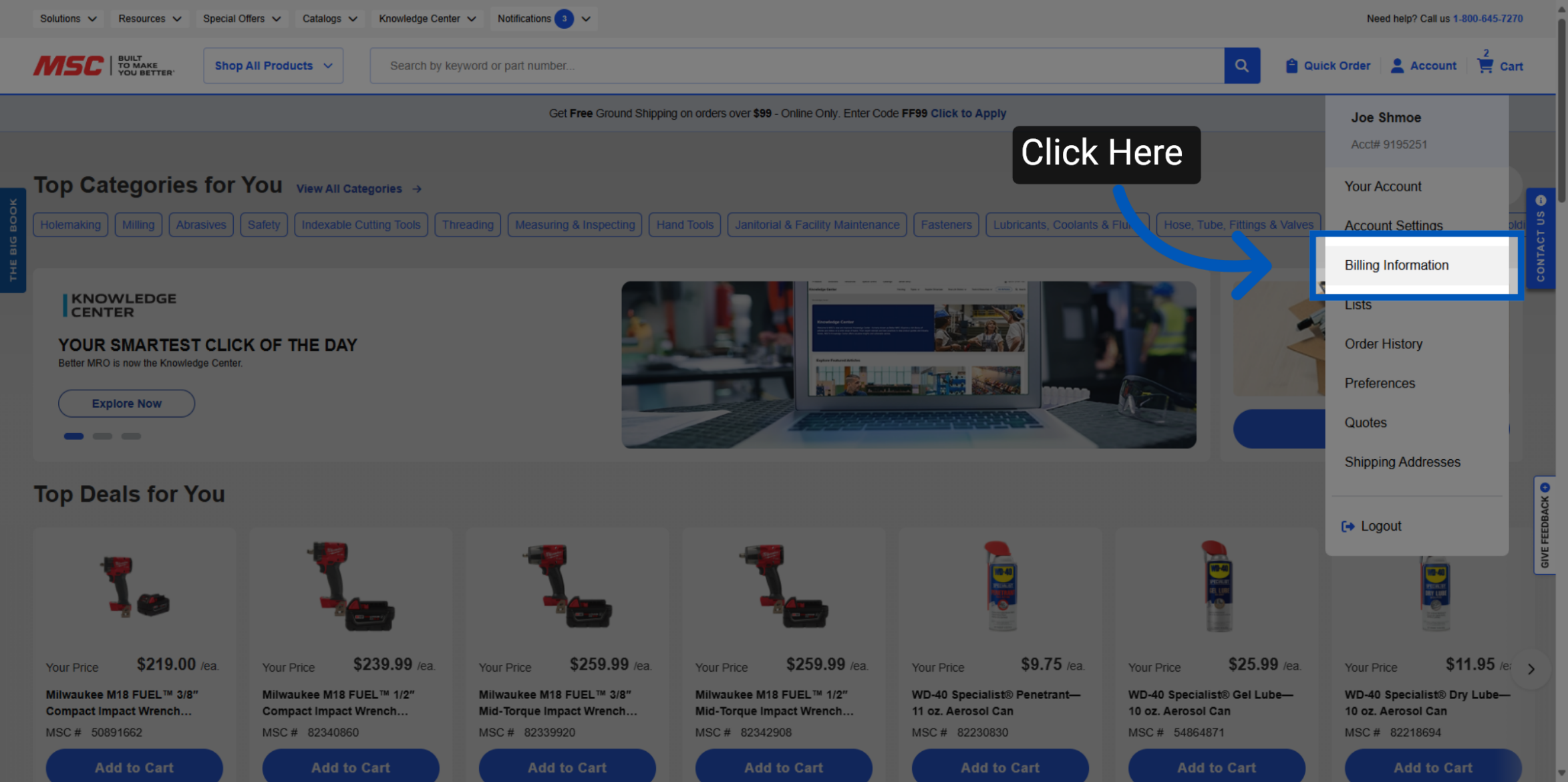
Task: Select the Safety category chip
Action: [x=264, y=225]
